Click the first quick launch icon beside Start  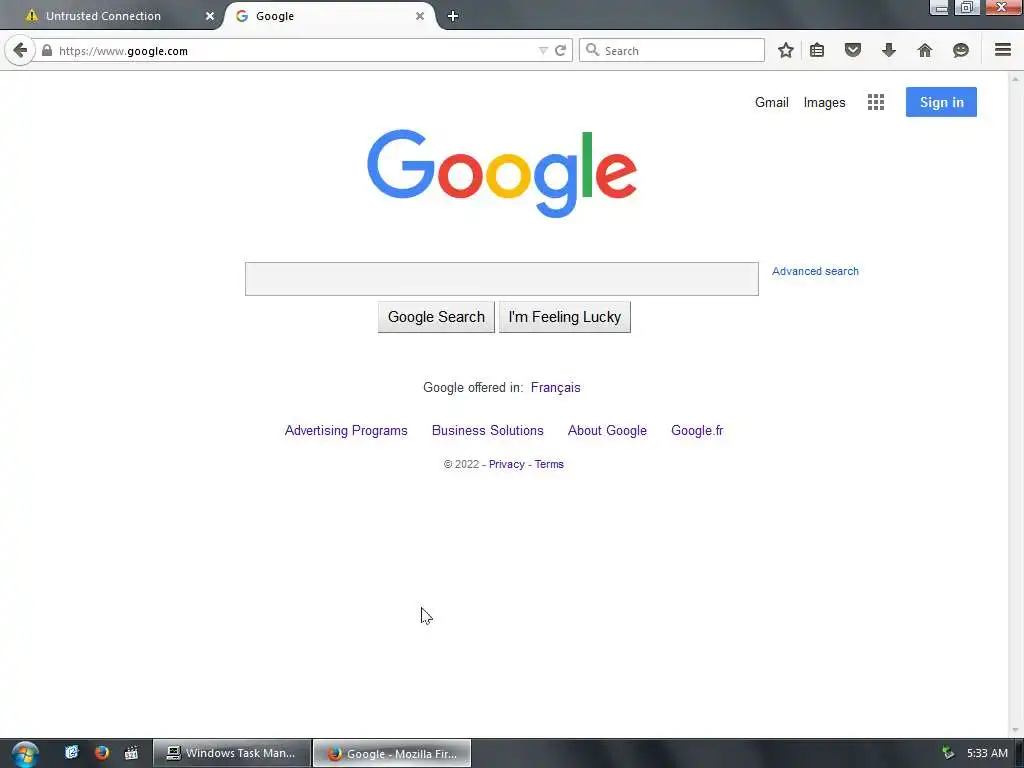(x=71, y=753)
